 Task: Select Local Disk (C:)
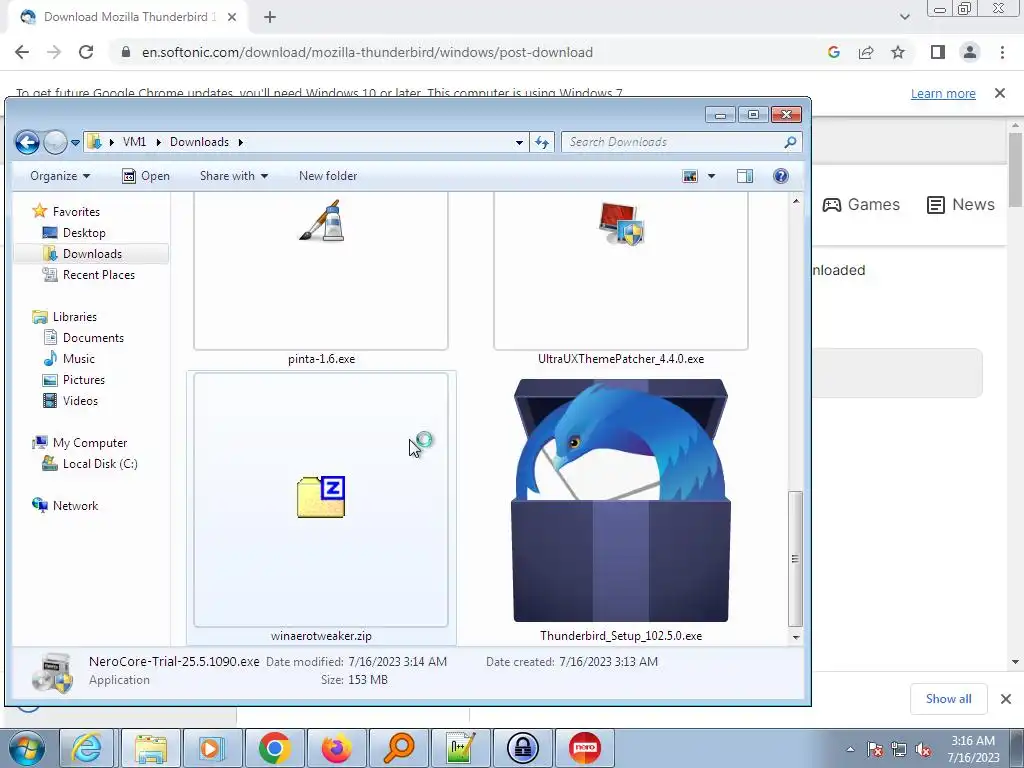100,464
